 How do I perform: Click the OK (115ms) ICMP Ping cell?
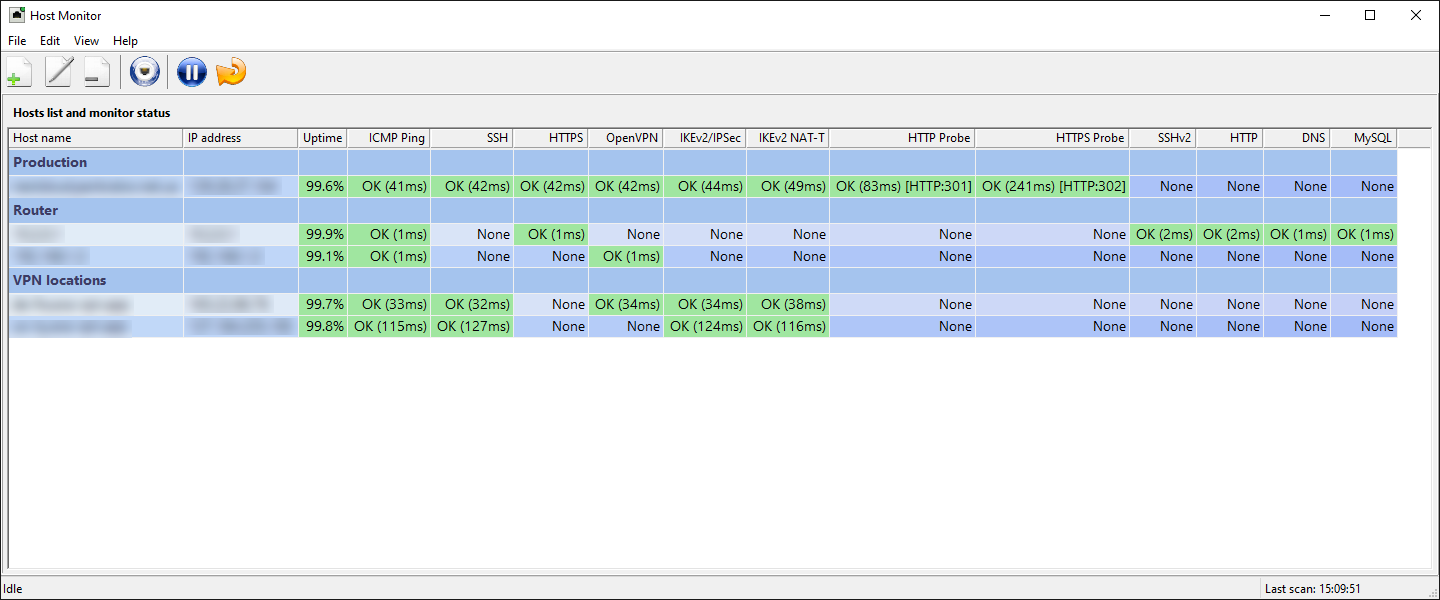(389, 326)
